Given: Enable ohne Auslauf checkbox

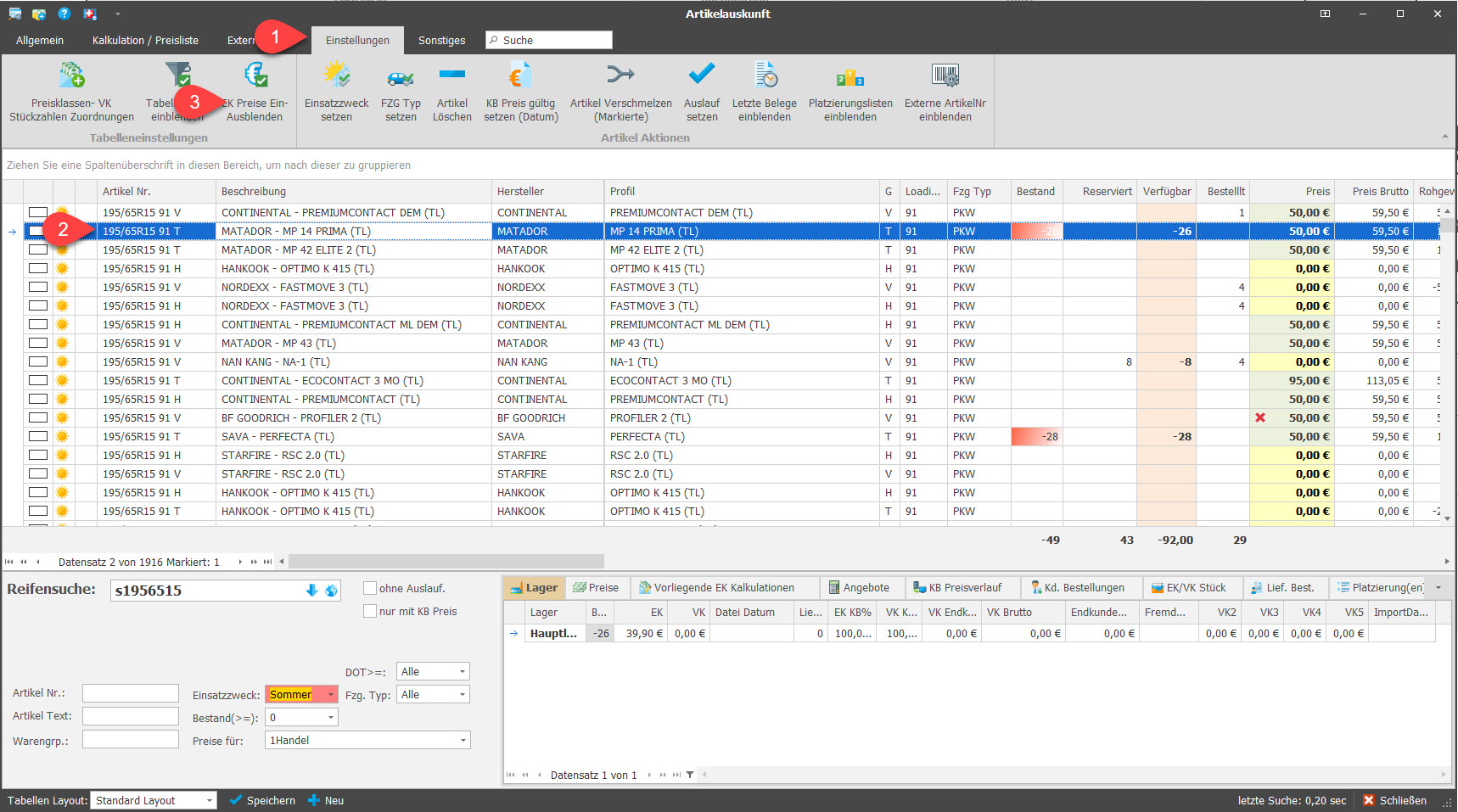Looking at the screenshot, I should (x=370, y=588).
